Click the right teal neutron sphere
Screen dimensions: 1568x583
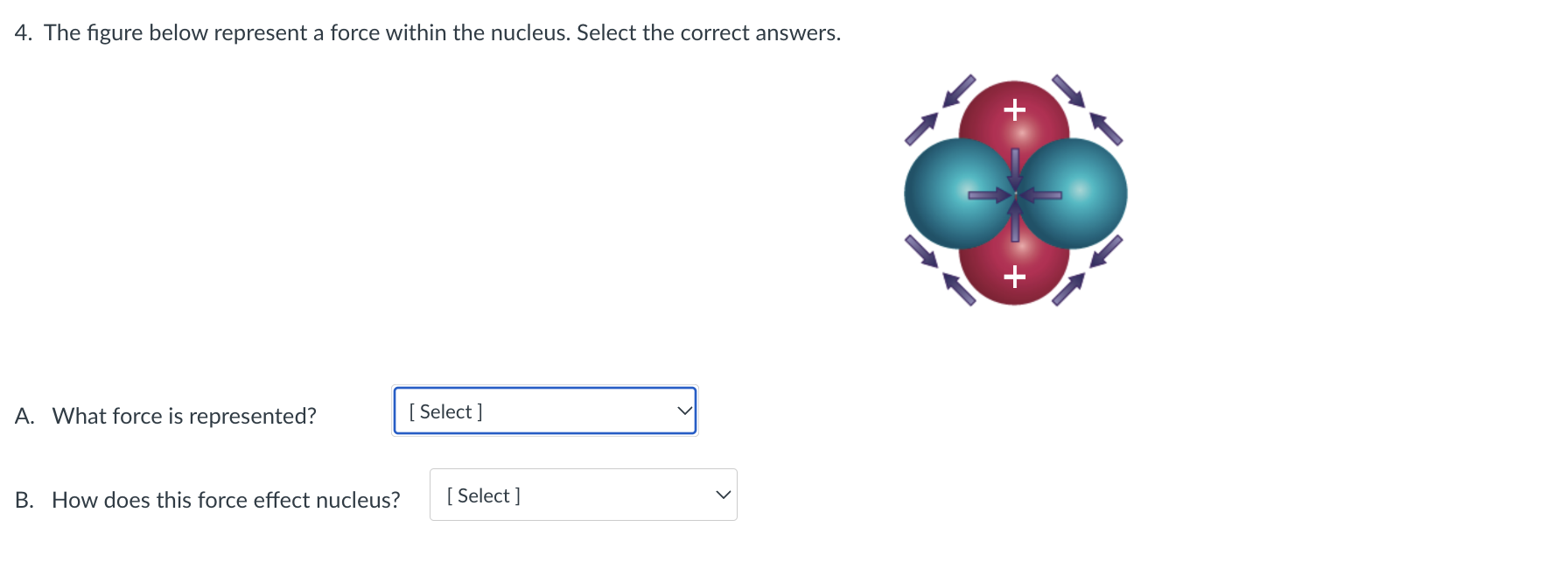pos(1076,193)
